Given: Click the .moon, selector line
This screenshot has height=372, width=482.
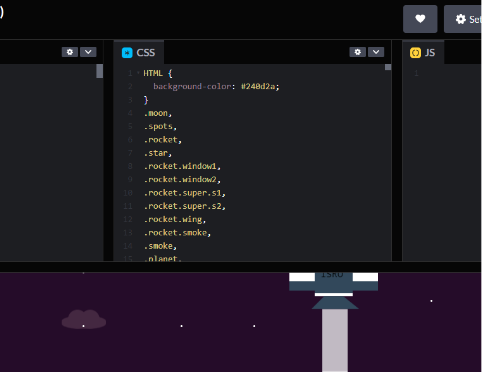Looking at the screenshot, I should click(158, 113).
